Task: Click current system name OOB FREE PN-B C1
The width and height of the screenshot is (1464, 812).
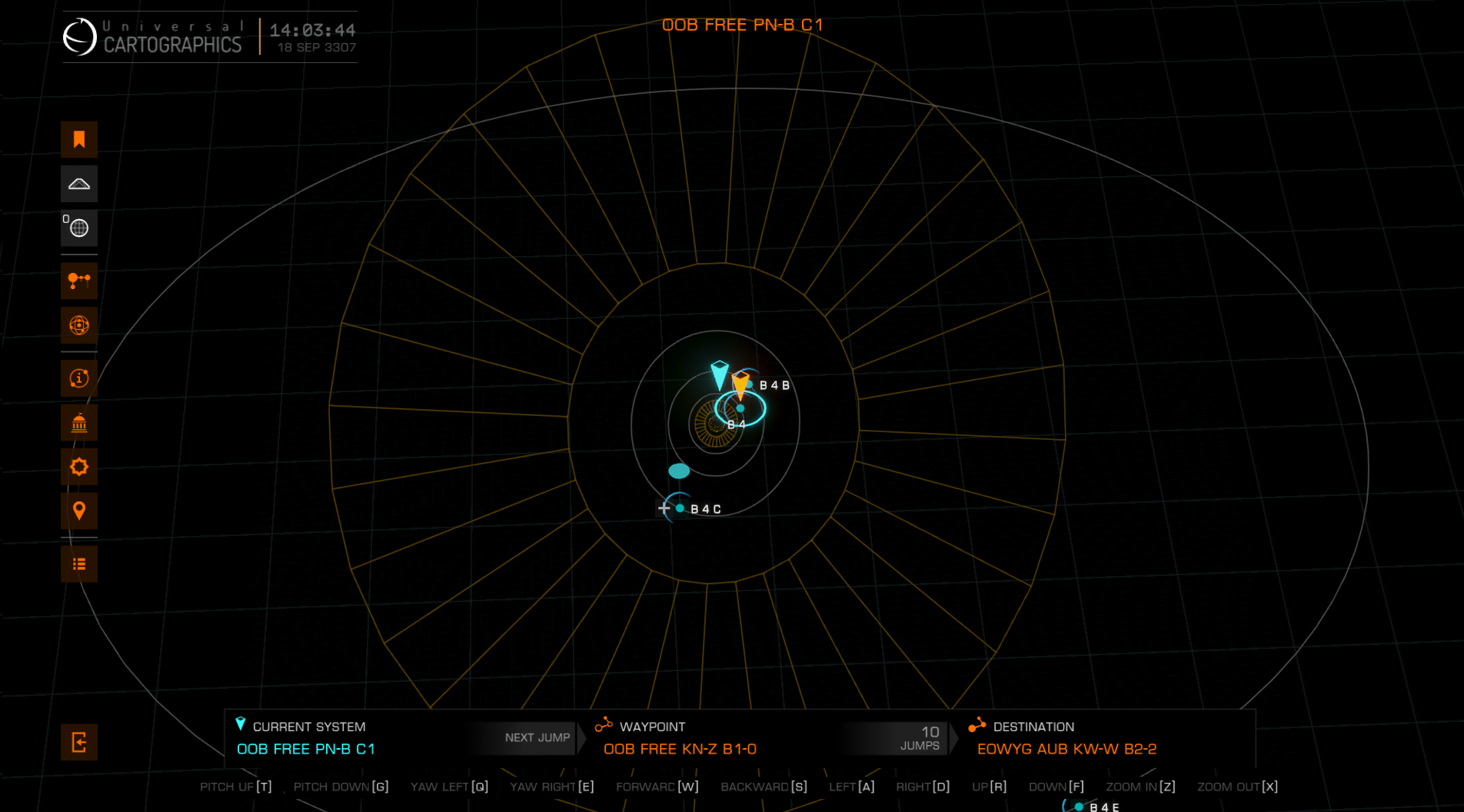Action: (306, 749)
